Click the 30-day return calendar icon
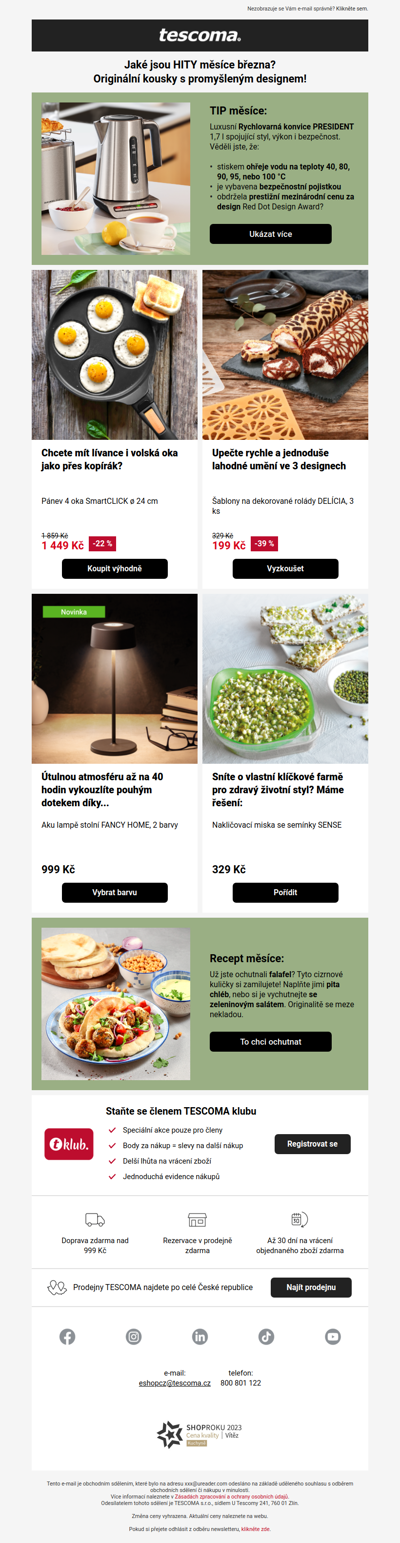400x1543 pixels. point(298,1219)
